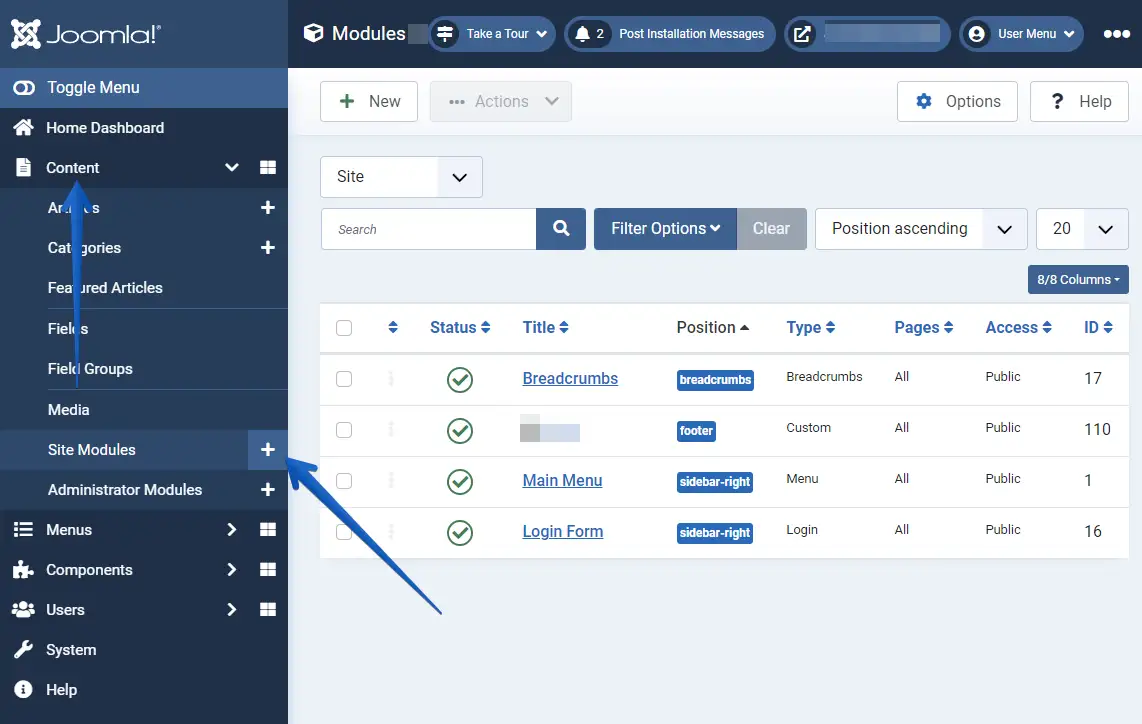Open the Position ascending sort dropdown
The height and width of the screenshot is (724, 1142).
[921, 229]
